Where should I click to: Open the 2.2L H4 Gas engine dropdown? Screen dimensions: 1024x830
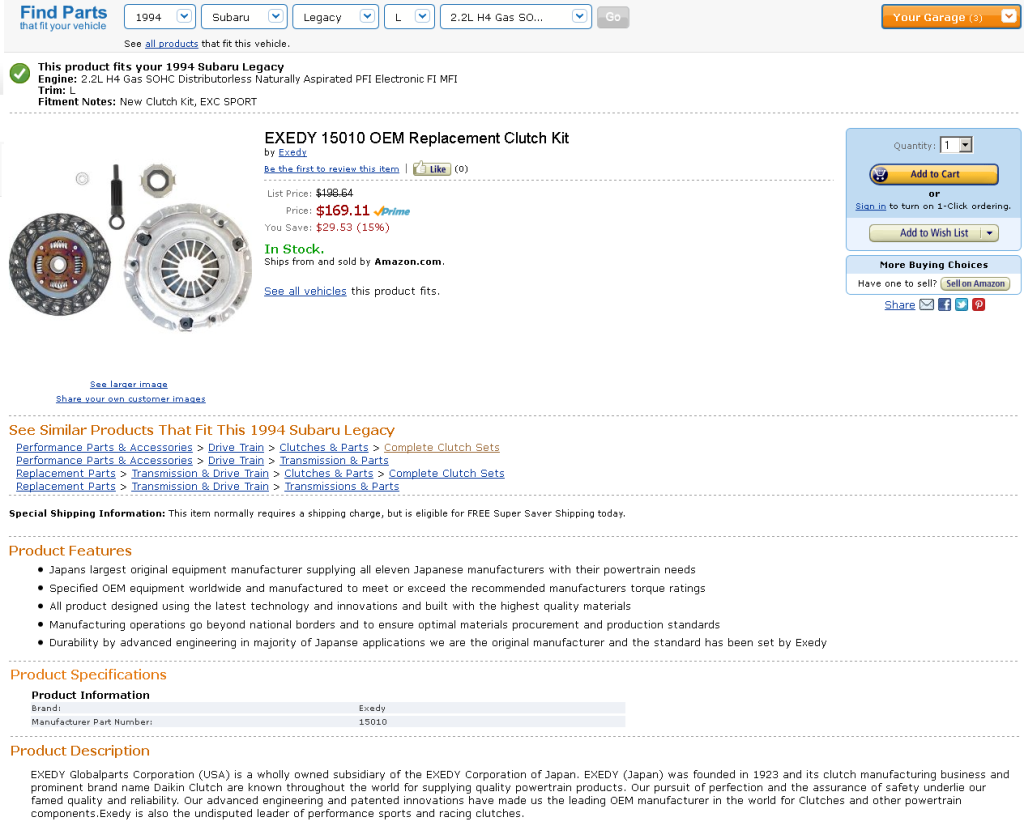[x=516, y=17]
